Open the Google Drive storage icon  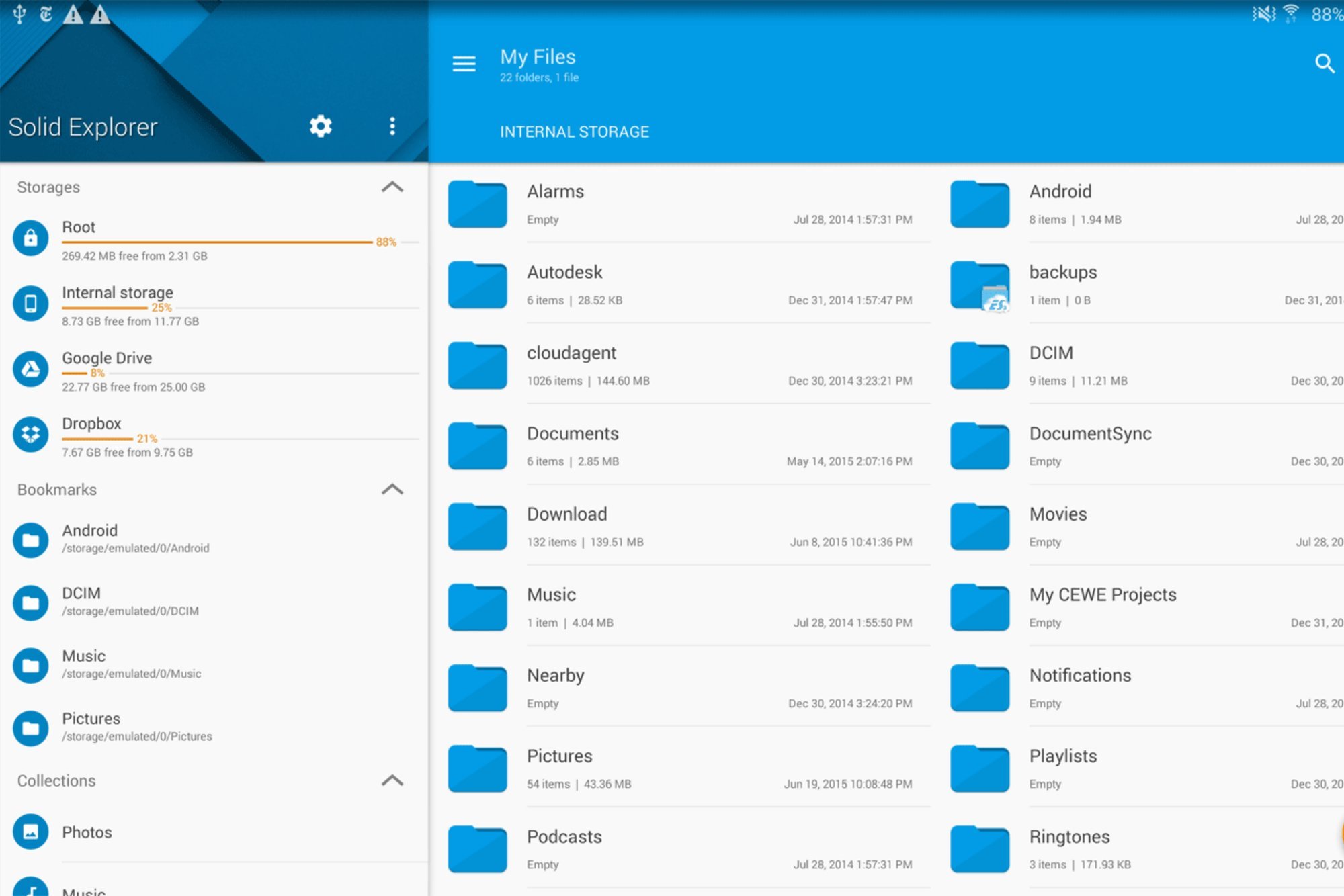tap(31, 369)
